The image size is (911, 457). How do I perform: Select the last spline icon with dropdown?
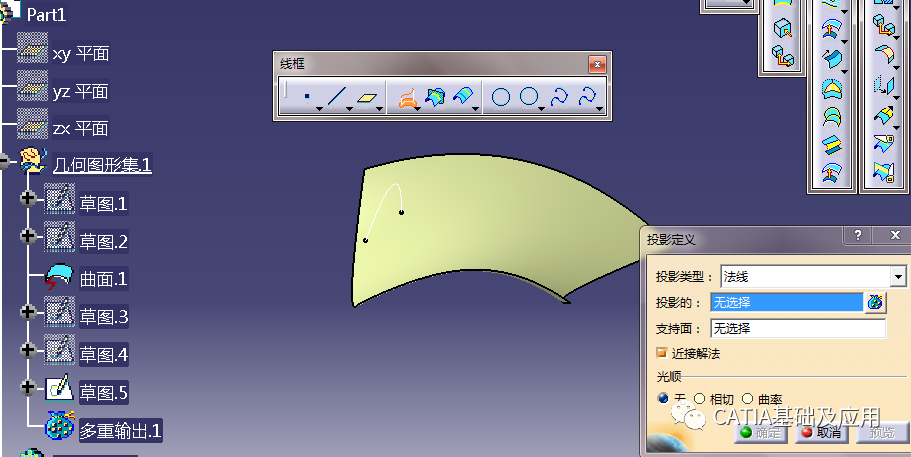[587, 96]
